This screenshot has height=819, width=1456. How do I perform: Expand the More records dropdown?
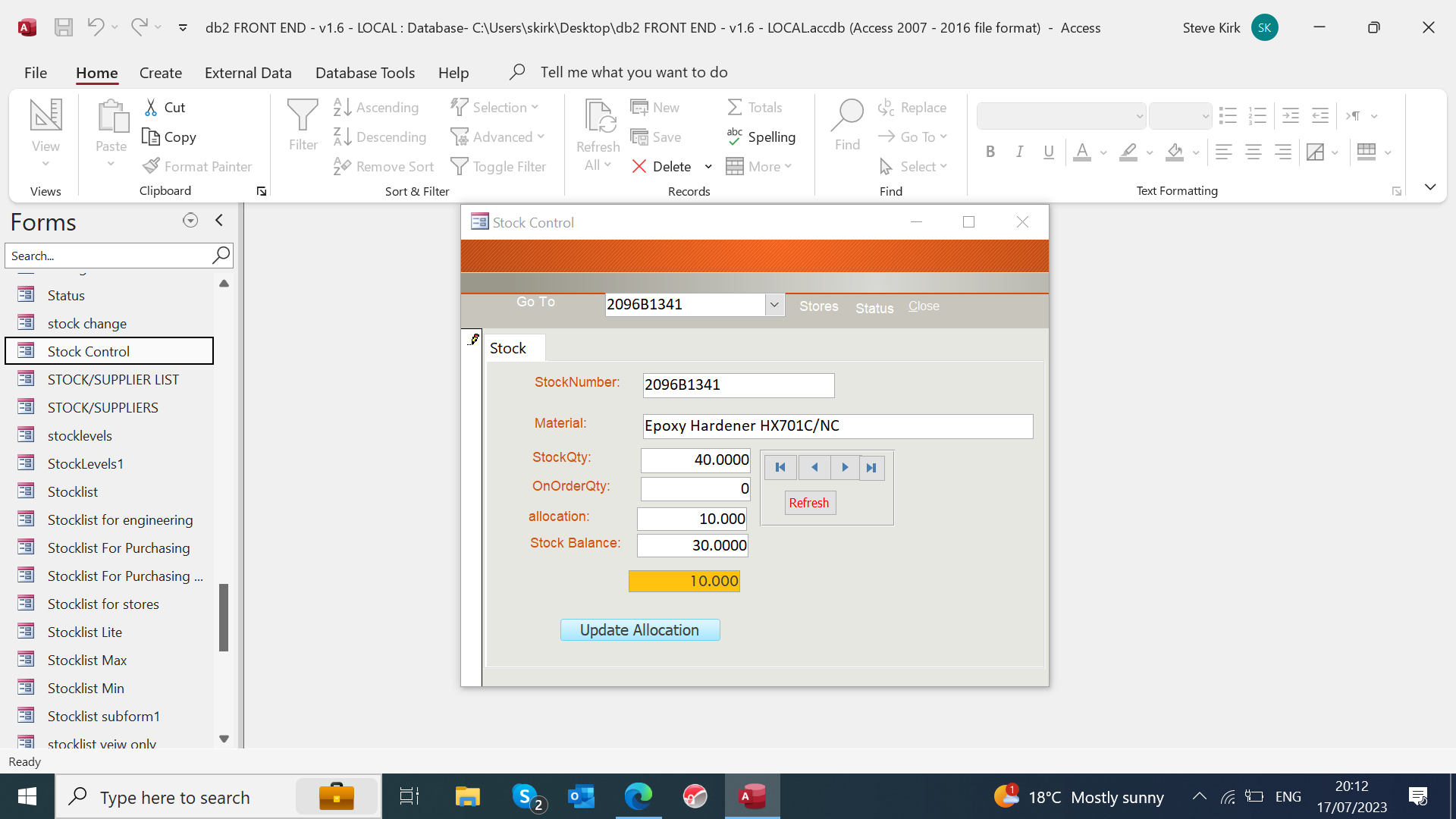(788, 166)
